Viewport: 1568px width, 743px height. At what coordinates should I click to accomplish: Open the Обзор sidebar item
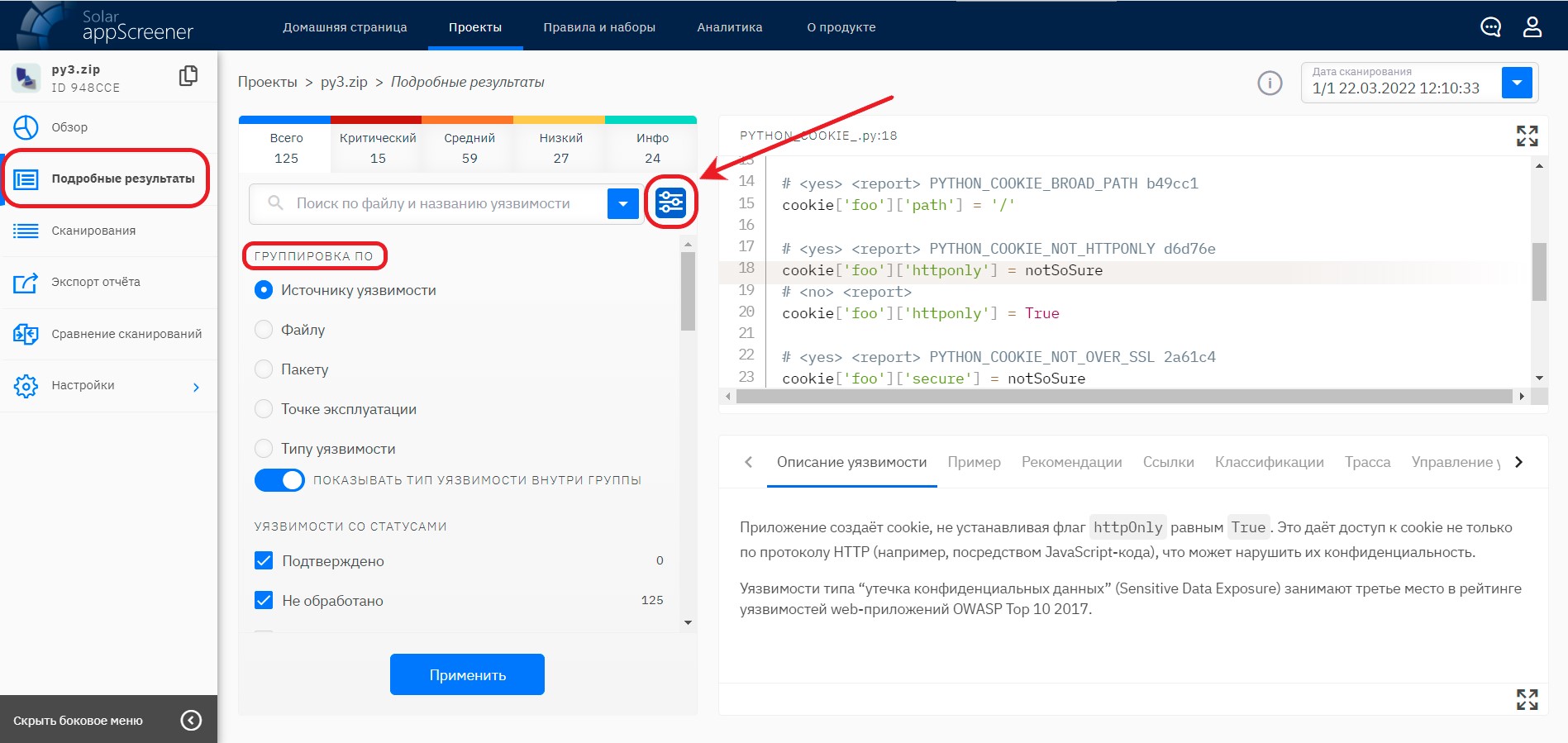click(x=108, y=127)
